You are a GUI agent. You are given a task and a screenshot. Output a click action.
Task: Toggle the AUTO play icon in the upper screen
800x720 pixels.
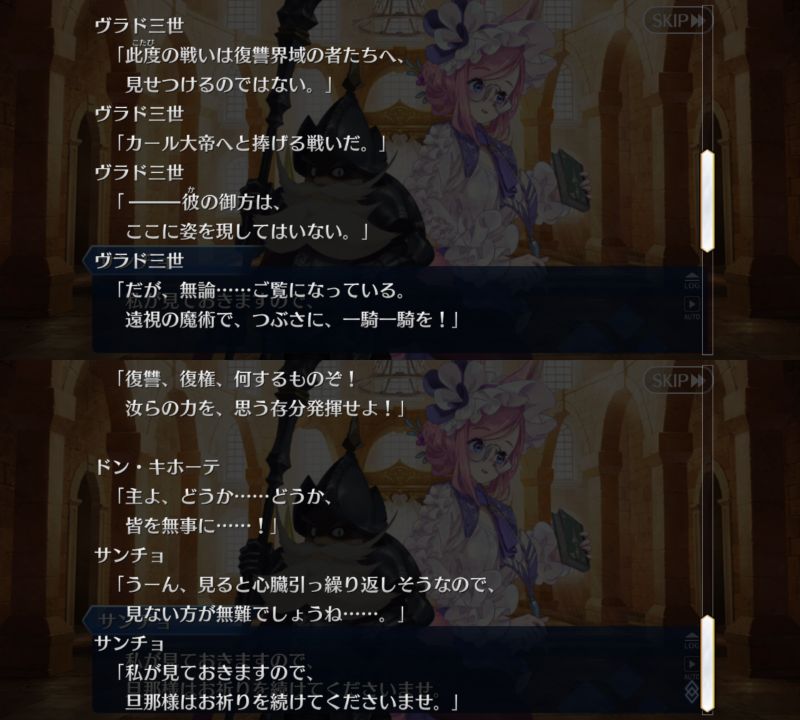[691, 308]
